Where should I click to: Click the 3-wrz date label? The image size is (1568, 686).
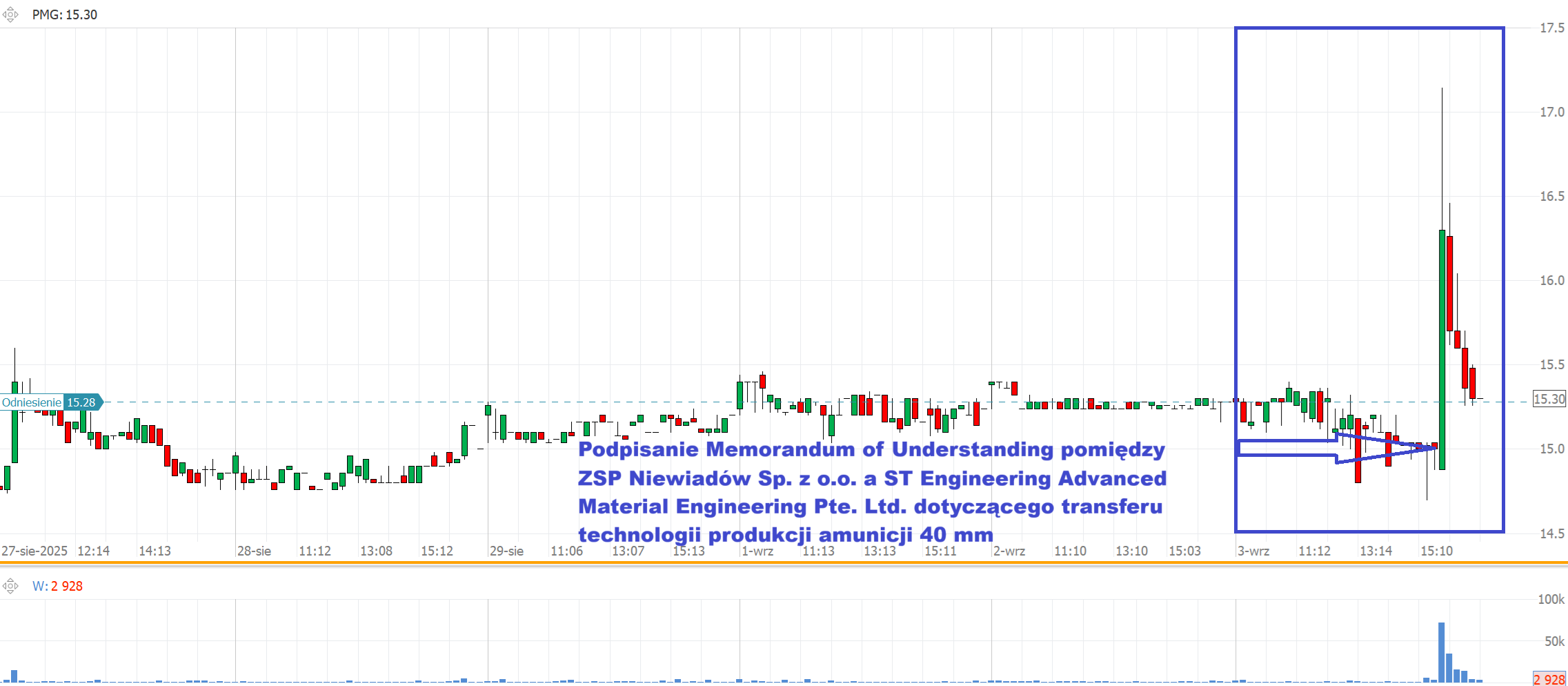pos(1253,551)
